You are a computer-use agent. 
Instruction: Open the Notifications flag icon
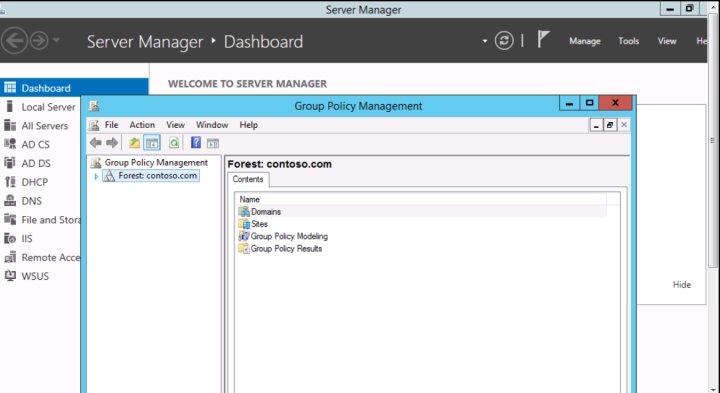tap(543, 40)
